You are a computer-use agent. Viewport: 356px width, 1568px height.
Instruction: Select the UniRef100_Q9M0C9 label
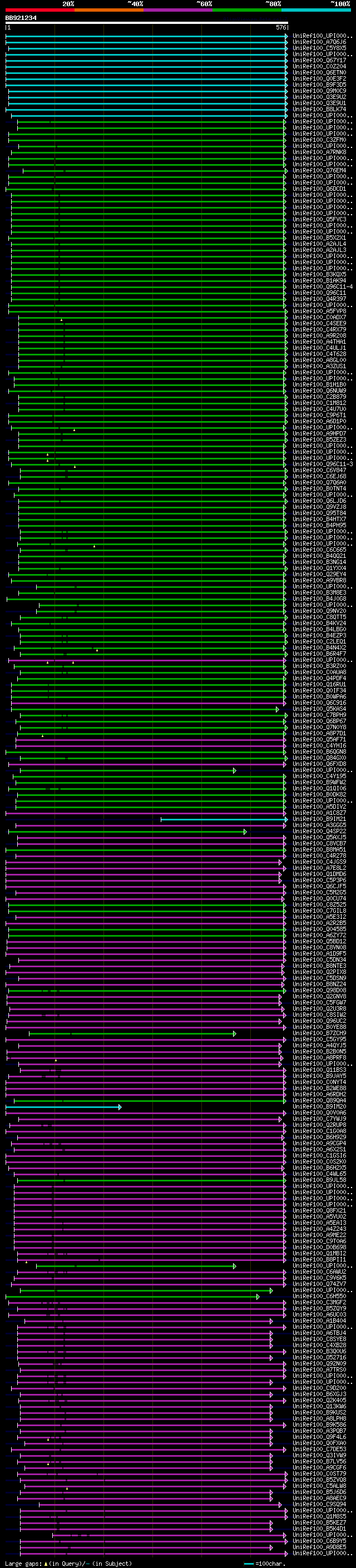tap(319, 91)
